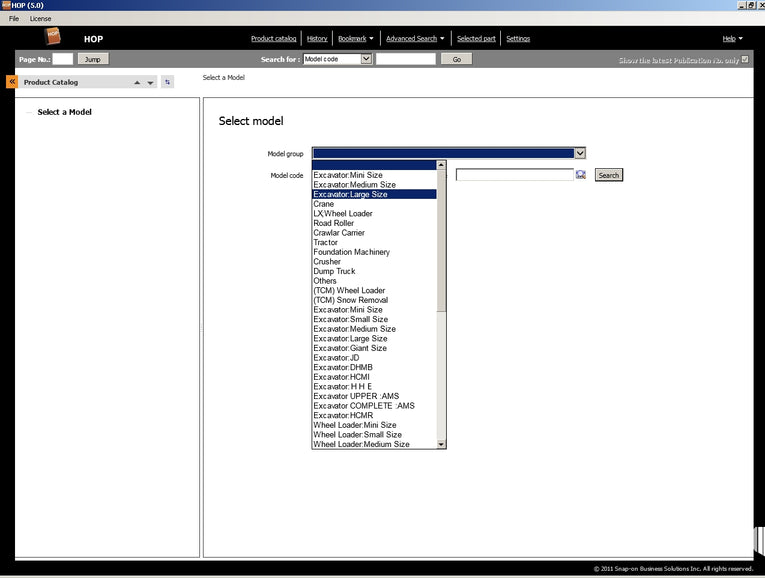
Task: Open the License menu
Action: [41, 19]
